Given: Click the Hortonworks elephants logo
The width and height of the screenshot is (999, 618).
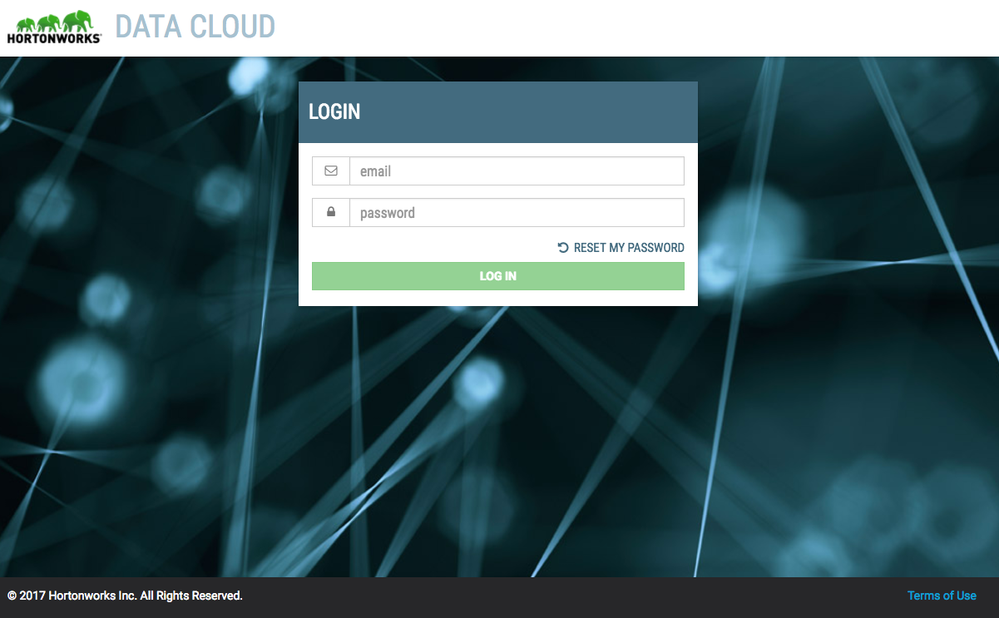Looking at the screenshot, I should 54,27.
